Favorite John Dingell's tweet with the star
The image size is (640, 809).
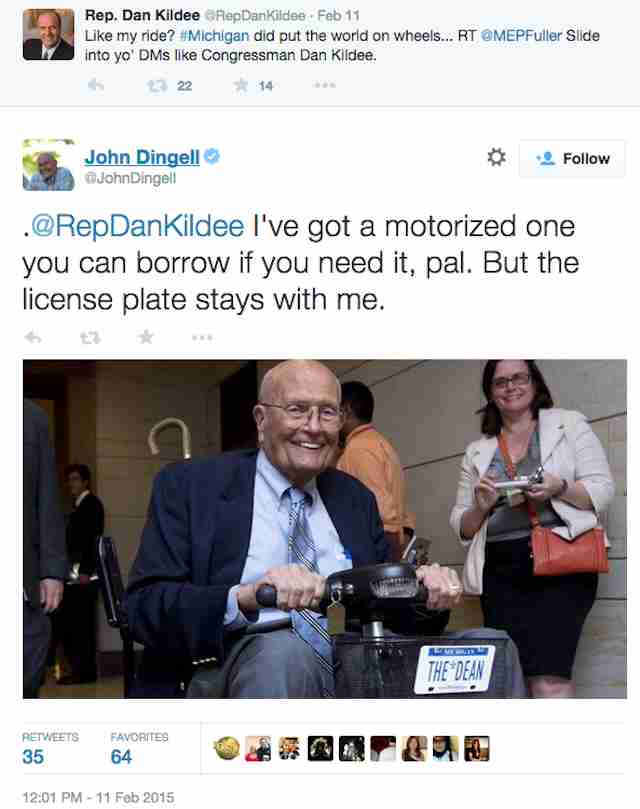tap(146, 337)
